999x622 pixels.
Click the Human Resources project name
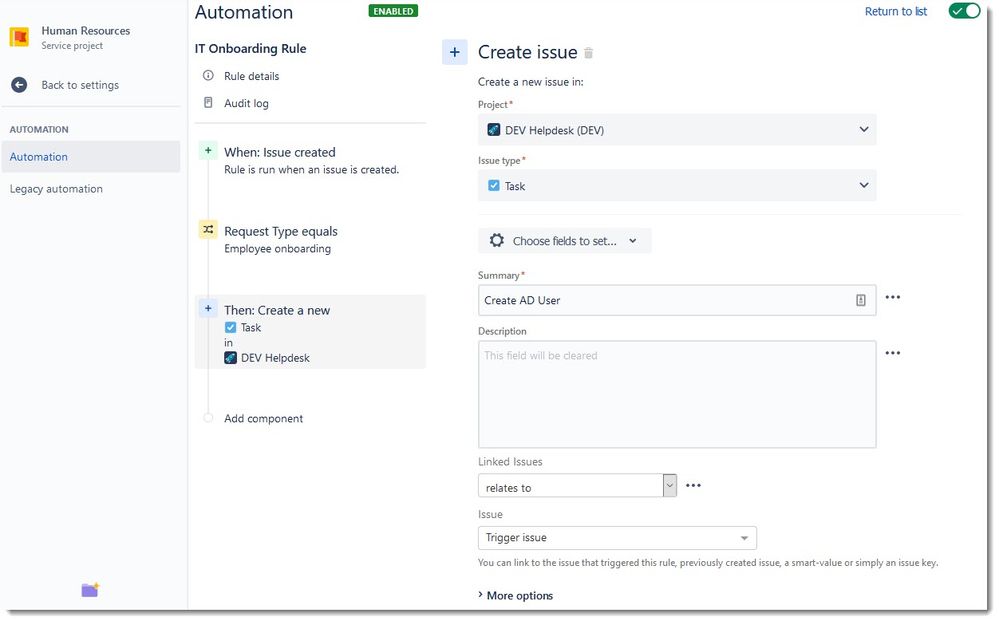pos(85,31)
